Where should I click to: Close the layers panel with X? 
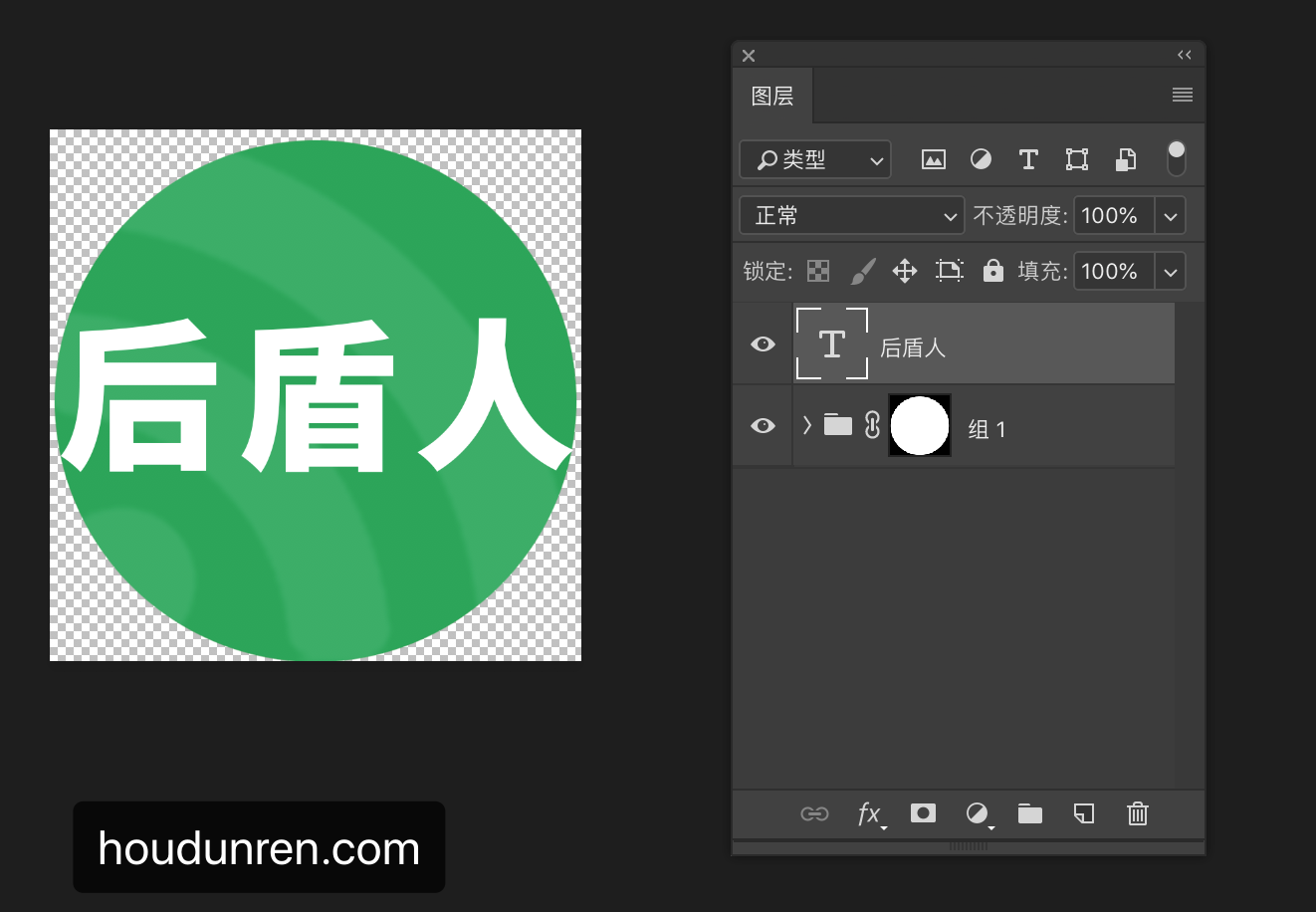pyautogui.click(x=749, y=56)
